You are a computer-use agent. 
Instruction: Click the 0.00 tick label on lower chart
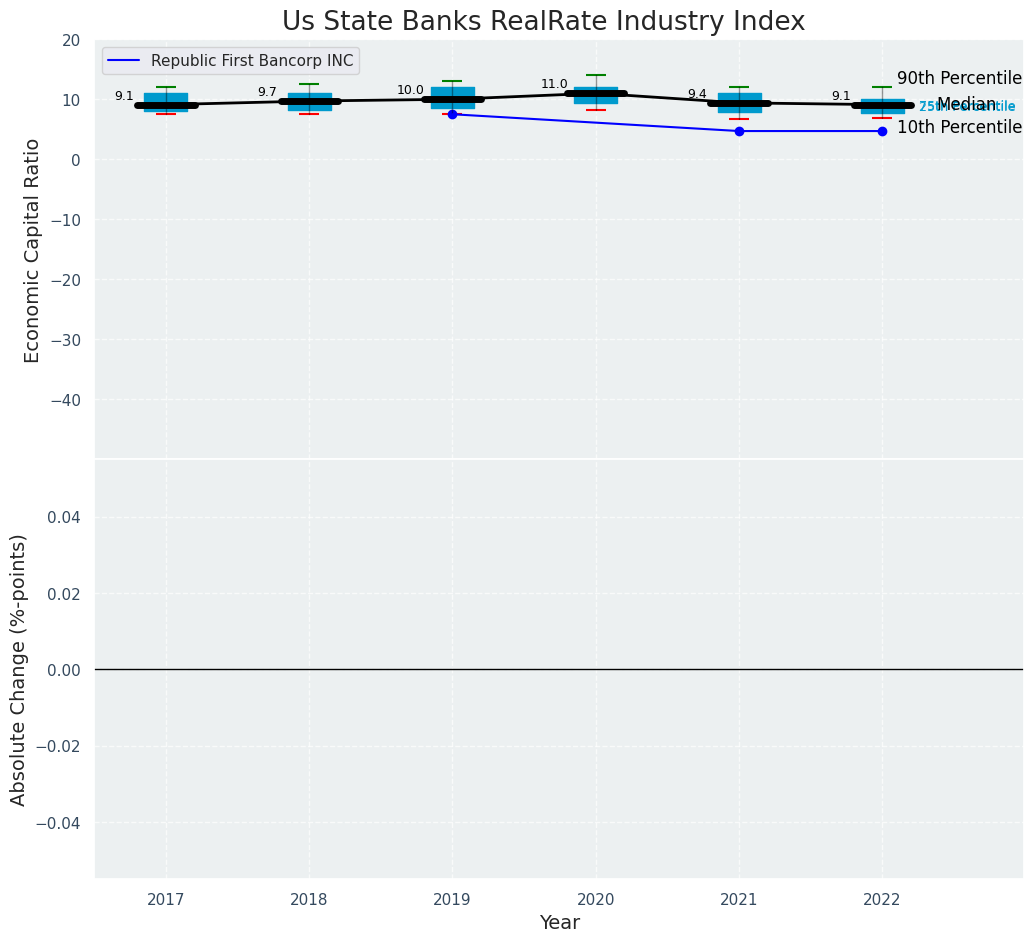point(65,670)
